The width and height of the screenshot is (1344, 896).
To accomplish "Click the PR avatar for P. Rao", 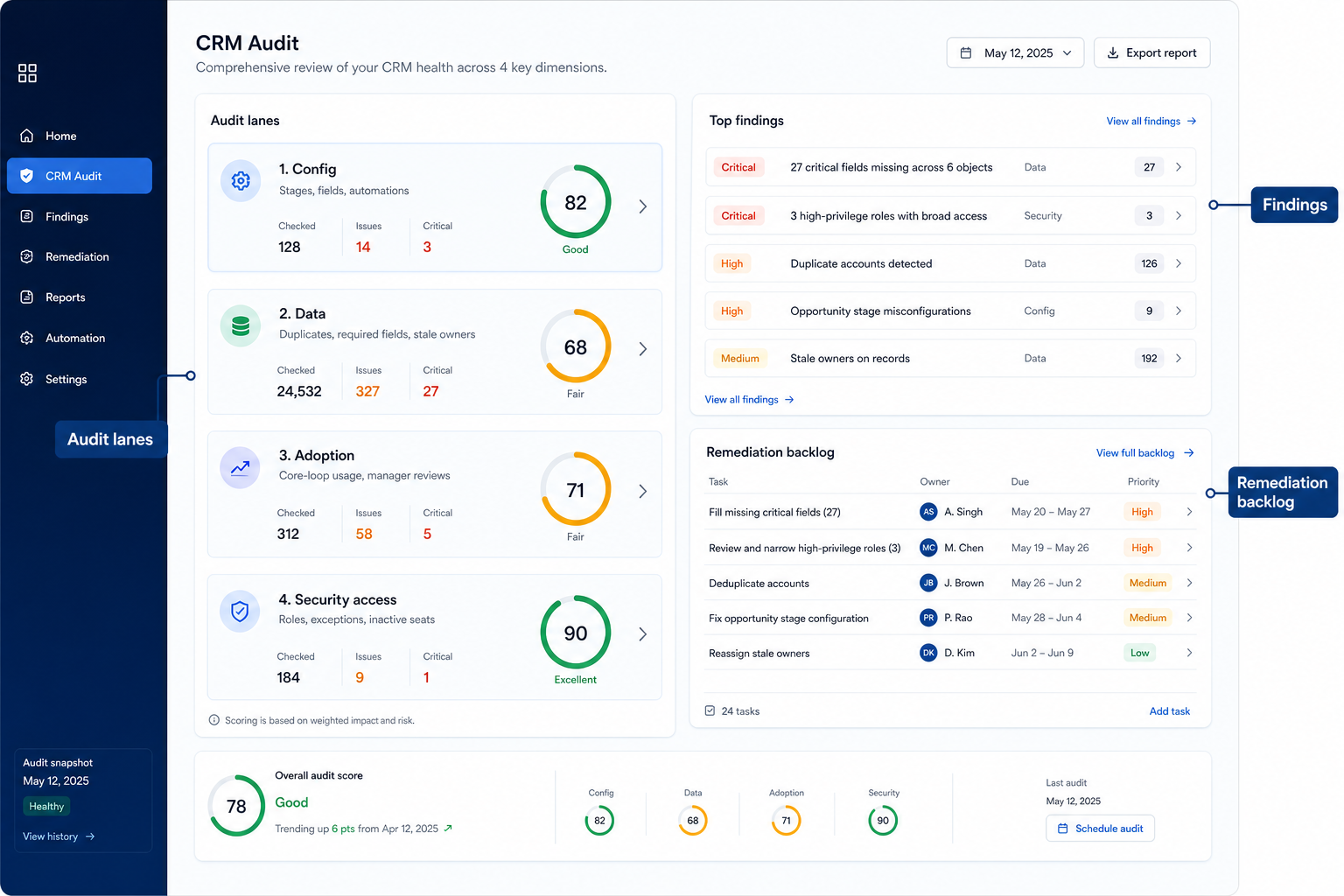I will pos(929,618).
